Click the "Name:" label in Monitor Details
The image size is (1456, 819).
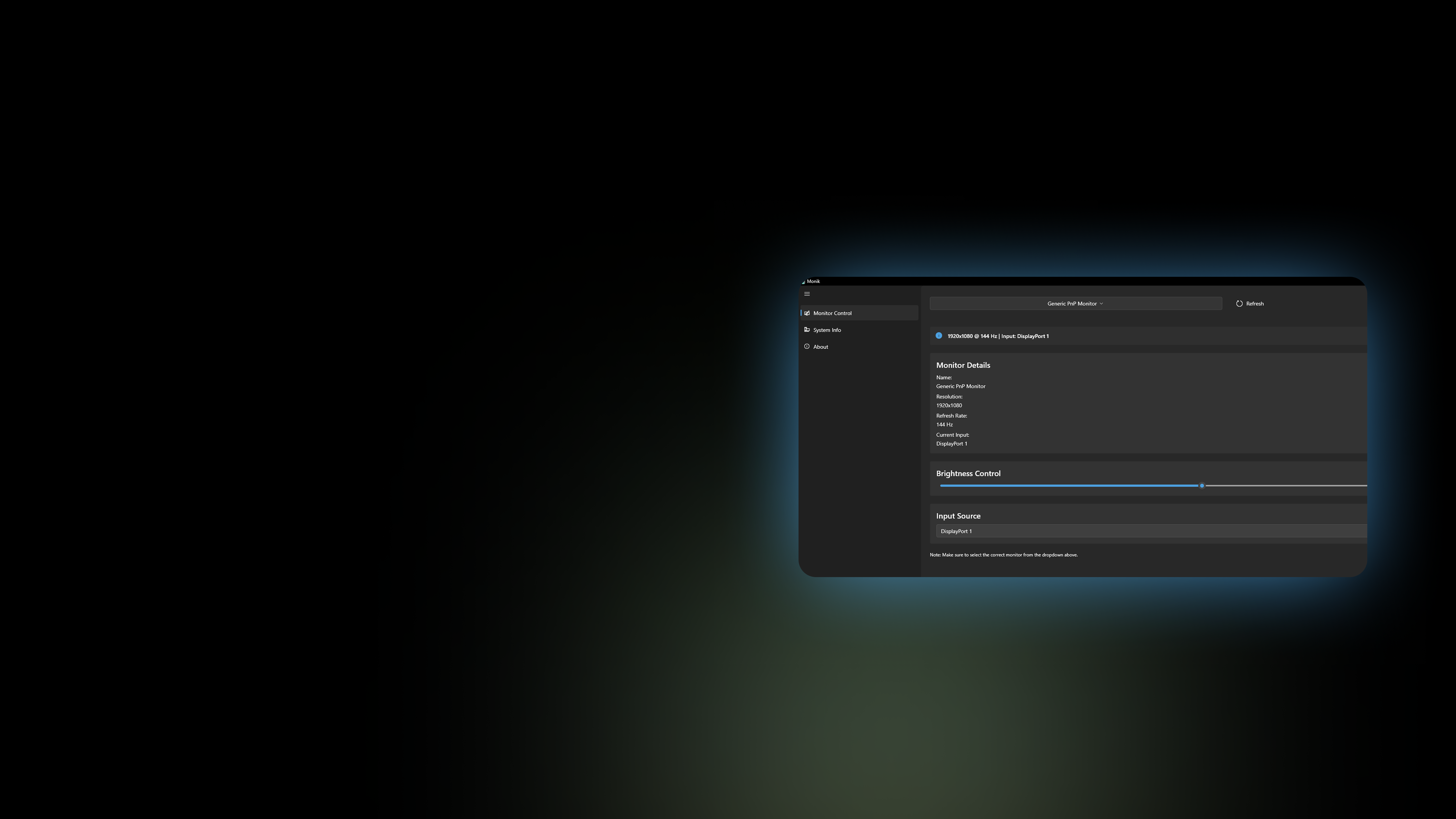coord(944,378)
